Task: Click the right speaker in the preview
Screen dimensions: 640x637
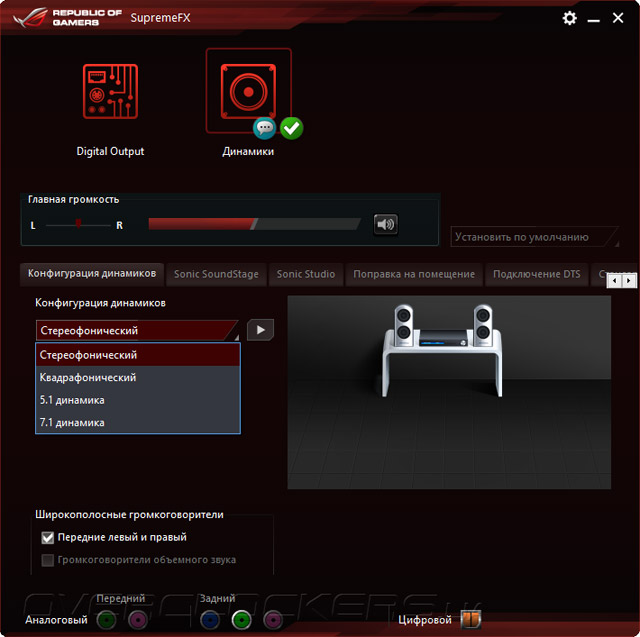Action: click(x=483, y=325)
